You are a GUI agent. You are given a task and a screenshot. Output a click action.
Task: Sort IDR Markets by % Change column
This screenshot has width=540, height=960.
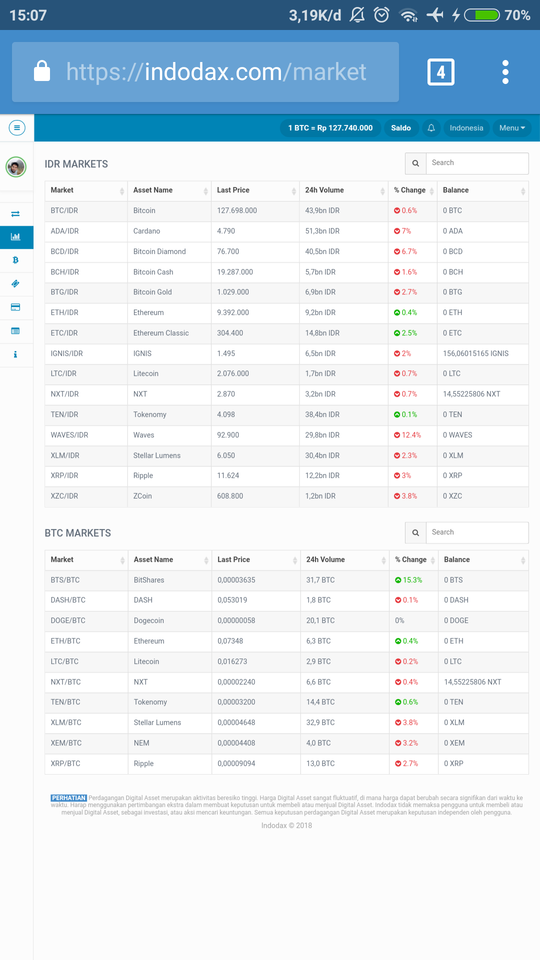413,190
